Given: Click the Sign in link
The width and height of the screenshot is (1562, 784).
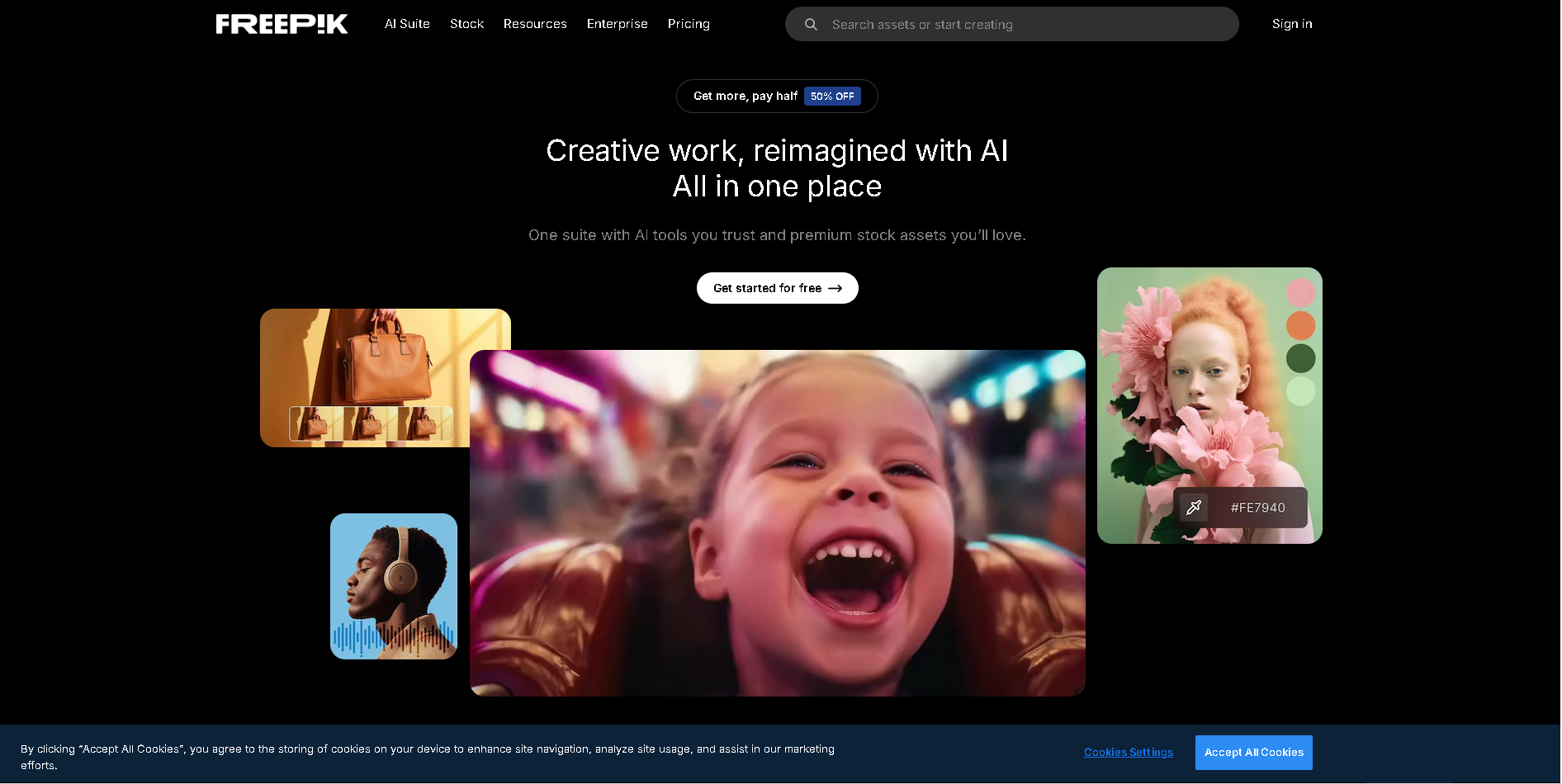Looking at the screenshot, I should (1292, 24).
